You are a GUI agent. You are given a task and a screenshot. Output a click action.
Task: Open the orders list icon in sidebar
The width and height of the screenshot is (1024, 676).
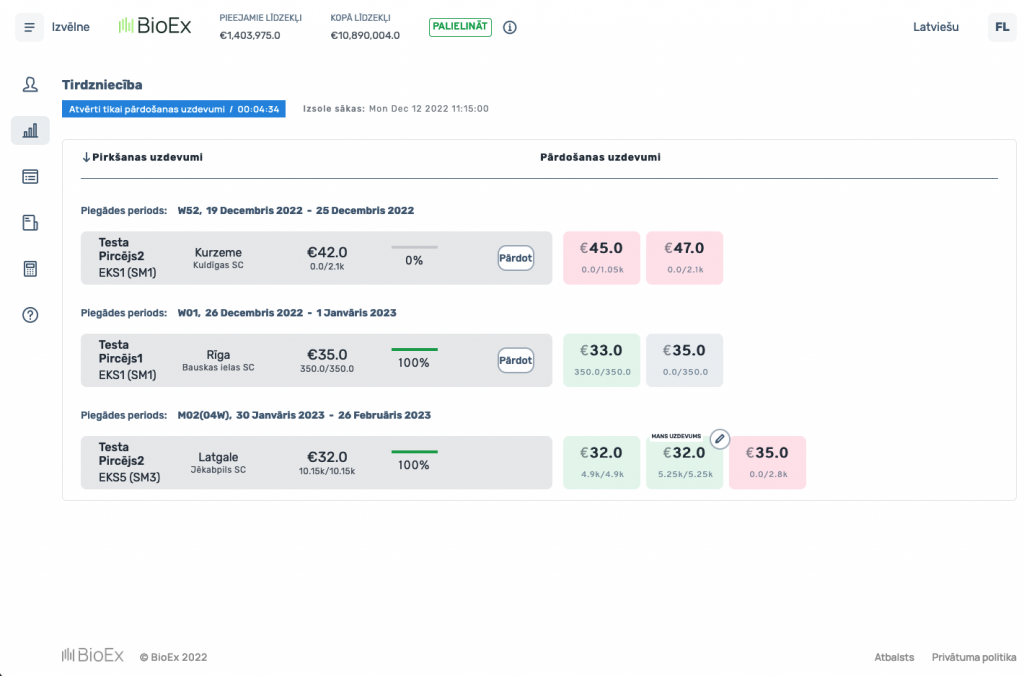pos(29,176)
